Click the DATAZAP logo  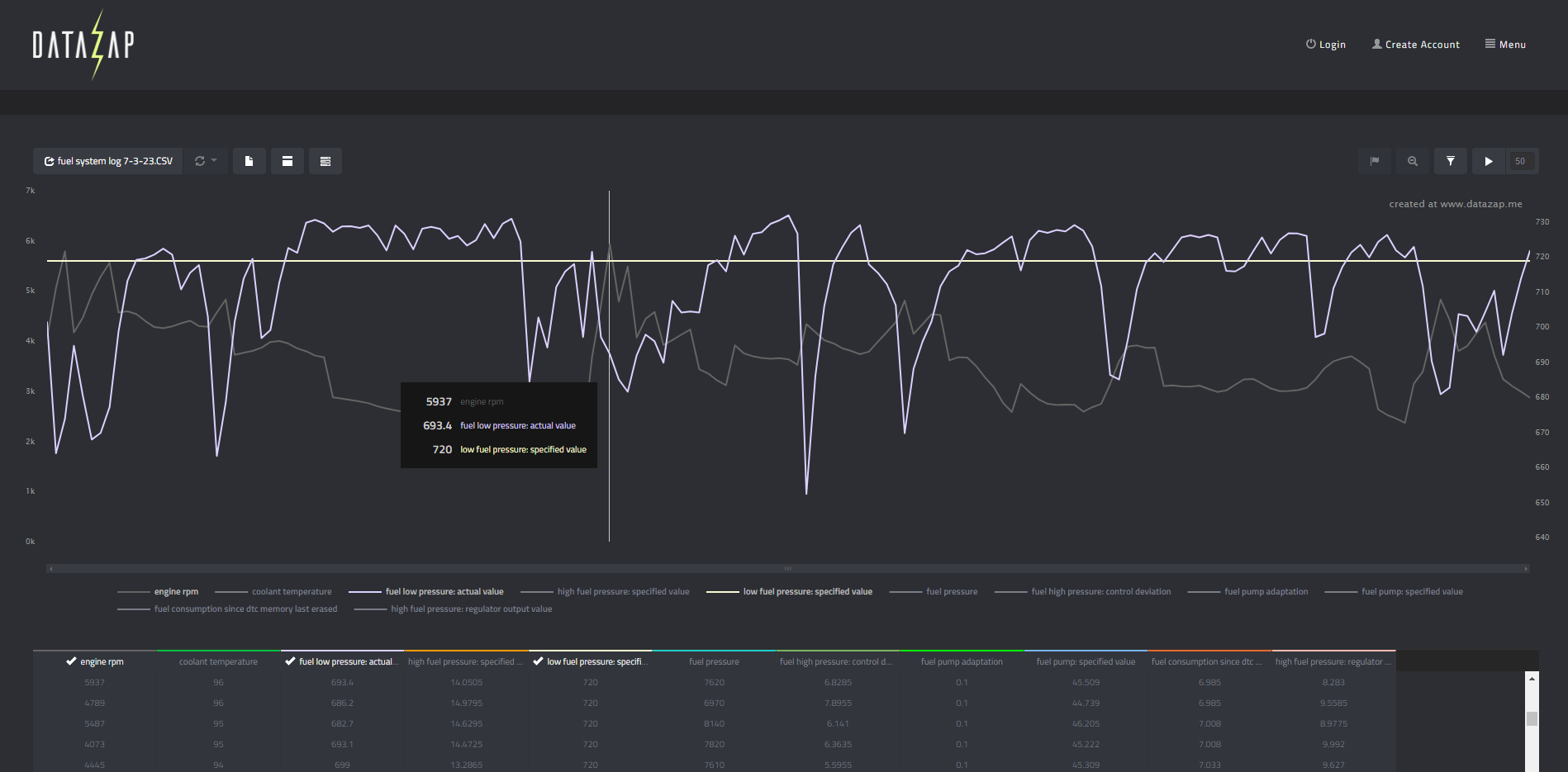click(x=83, y=45)
